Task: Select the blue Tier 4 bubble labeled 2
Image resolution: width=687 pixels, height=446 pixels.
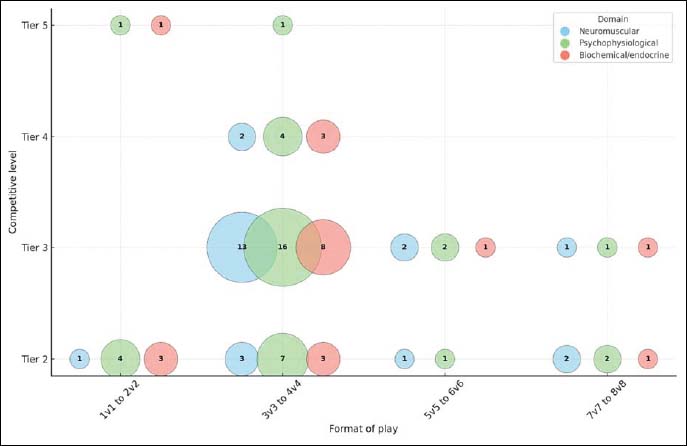Action: tap(241, 136)
